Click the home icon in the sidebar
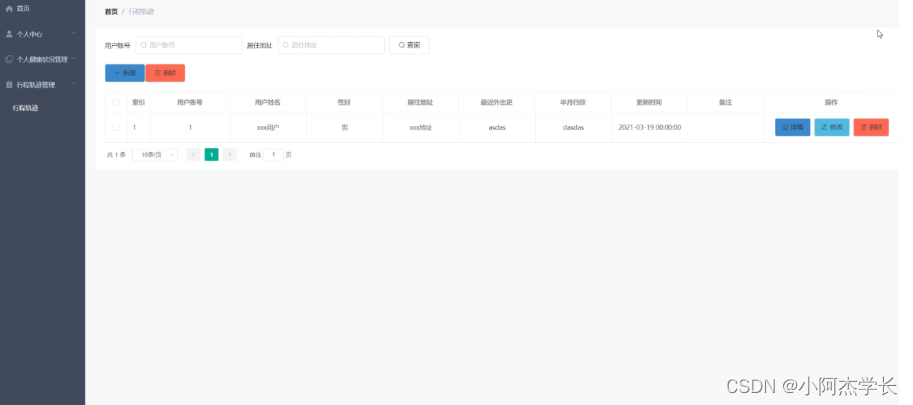 coord(9,9)
